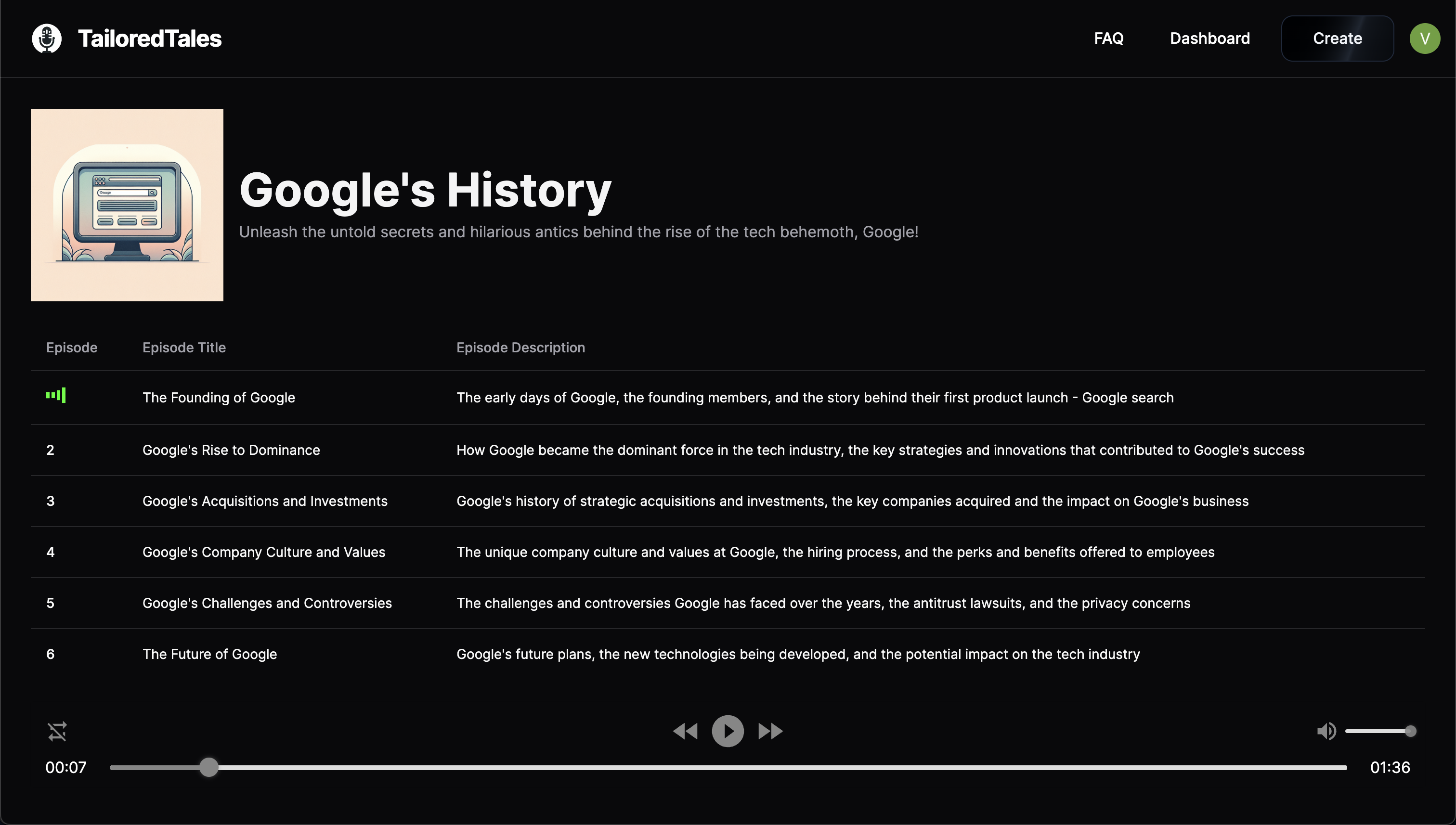The width and height of the screenshot is (1456, 825).
Task: Click the Create button
Action: click(x=1337, y=39)
